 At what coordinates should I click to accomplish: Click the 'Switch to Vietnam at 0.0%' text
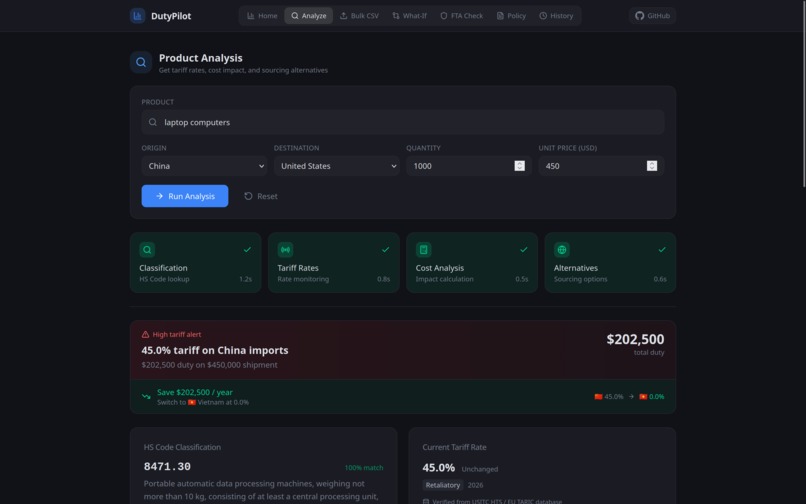point(203,402)
